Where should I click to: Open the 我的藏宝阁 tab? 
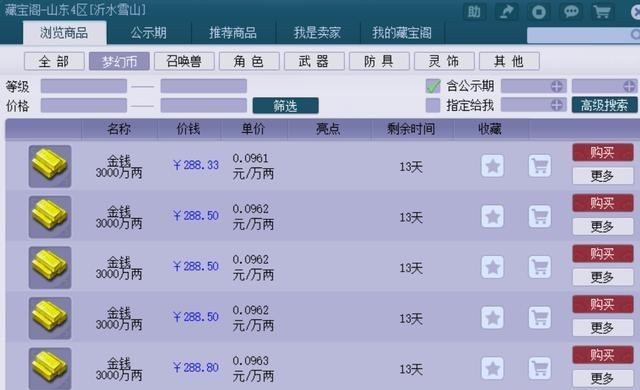[402, 33]
